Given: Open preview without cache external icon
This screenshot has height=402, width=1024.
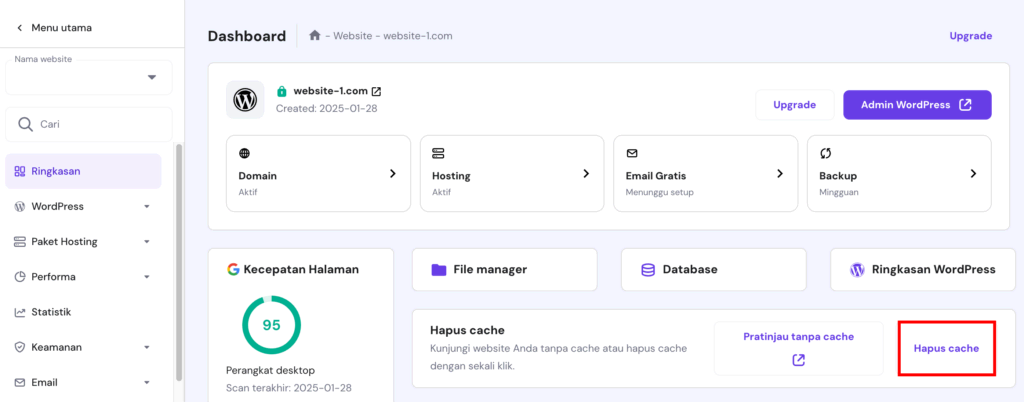Looking at the screenshot, I should click(798, 360).
